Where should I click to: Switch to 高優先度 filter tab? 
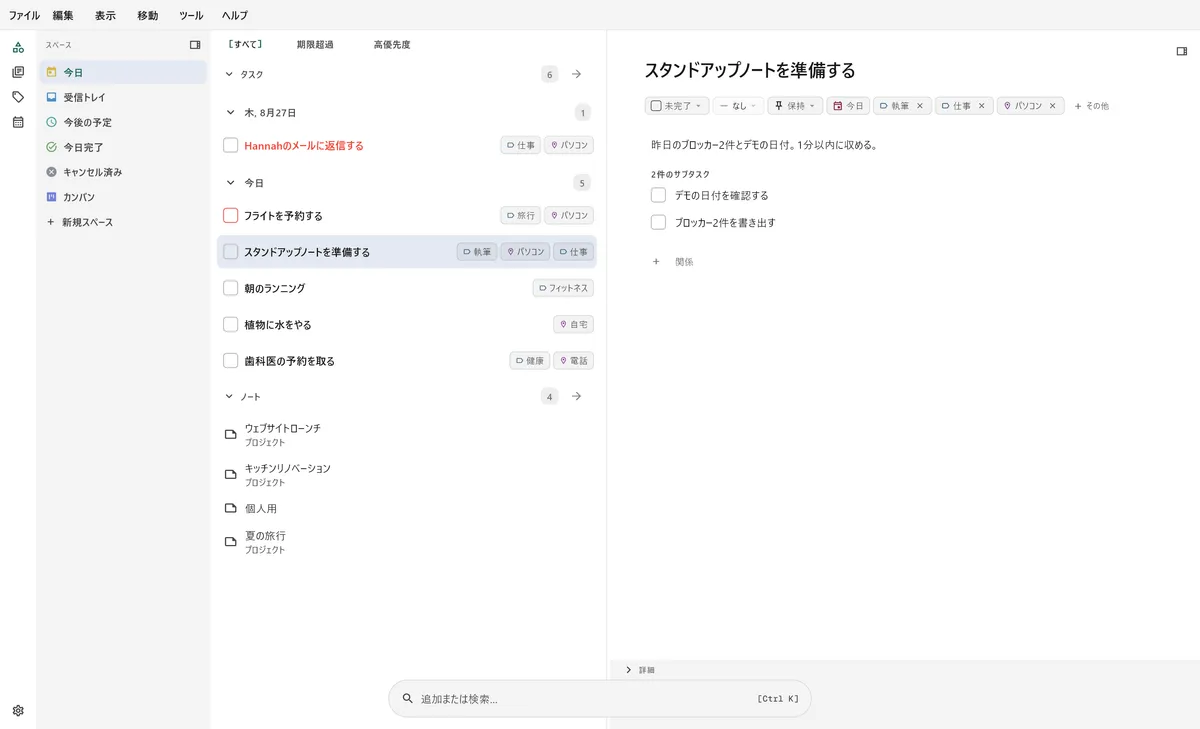click(x=392, y=44)
